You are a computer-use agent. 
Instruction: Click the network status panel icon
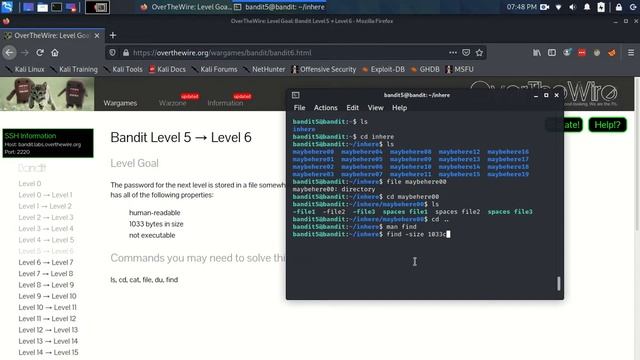click(x=558, y=7)
